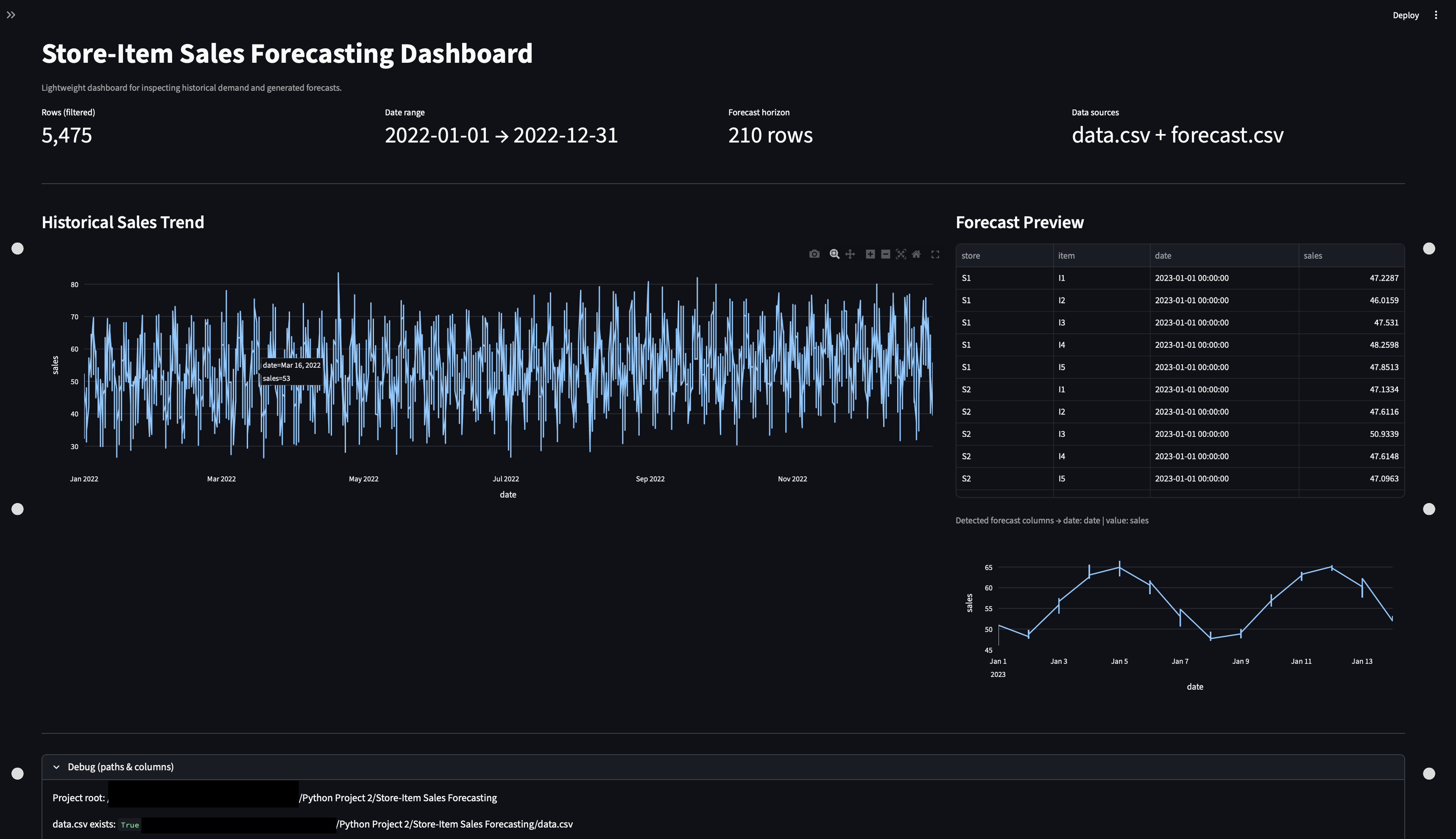Click the Deploy button
Screen dimensions: 1456x839
point(1405,15)
